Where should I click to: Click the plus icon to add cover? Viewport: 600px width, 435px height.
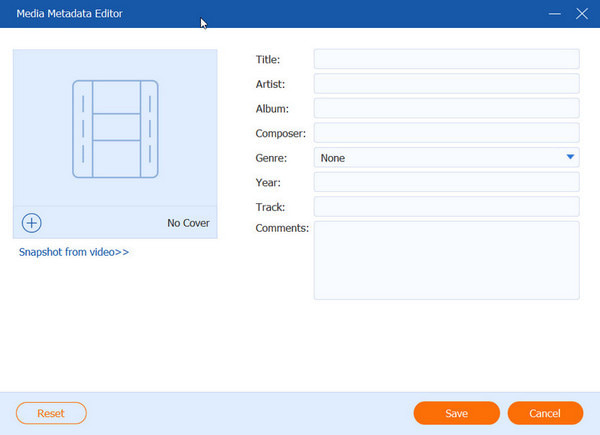32,223
